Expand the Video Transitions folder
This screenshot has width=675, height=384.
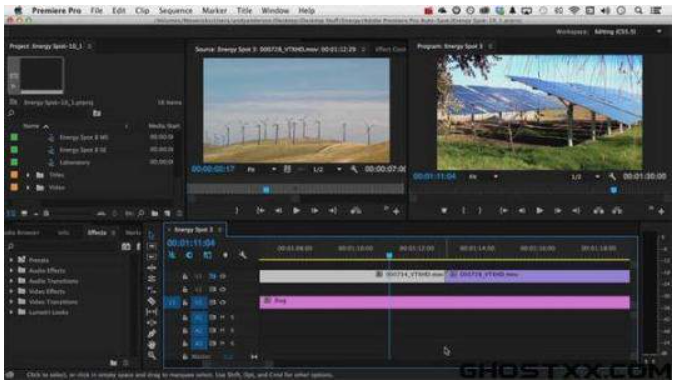pyautogui.click(x=11, y=302)
